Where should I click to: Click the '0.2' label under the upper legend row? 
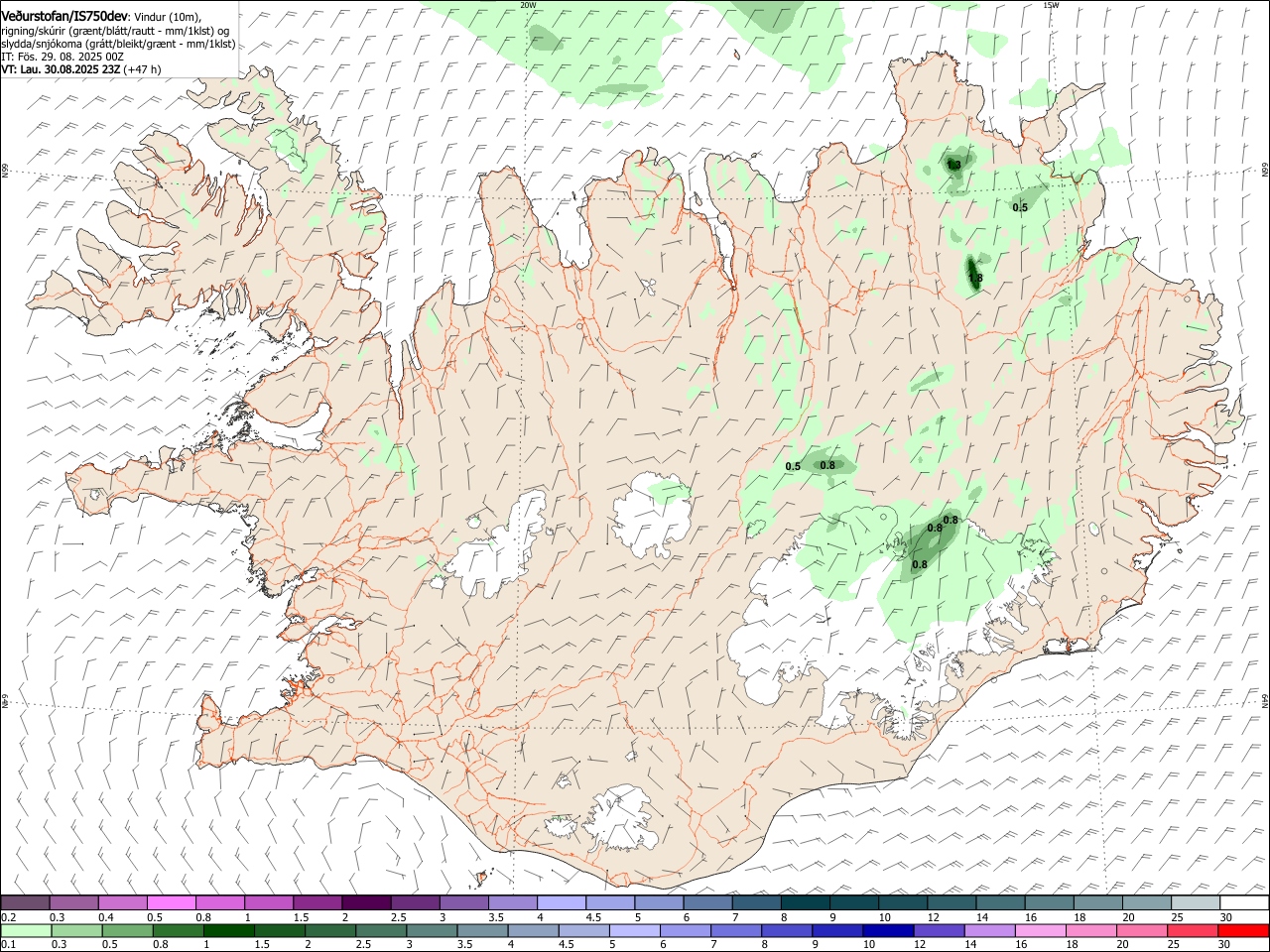(9, 917)
